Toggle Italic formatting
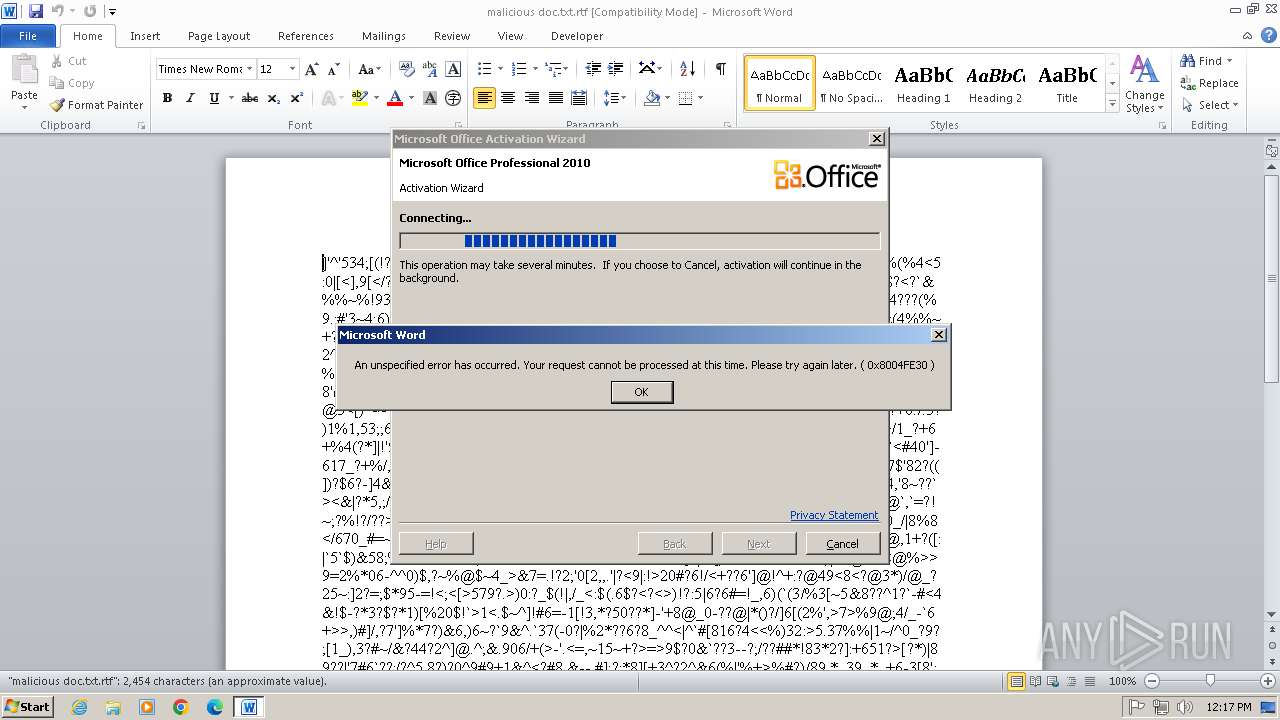Viewport: 1280px width, 720px height. [x=190, y=98]
